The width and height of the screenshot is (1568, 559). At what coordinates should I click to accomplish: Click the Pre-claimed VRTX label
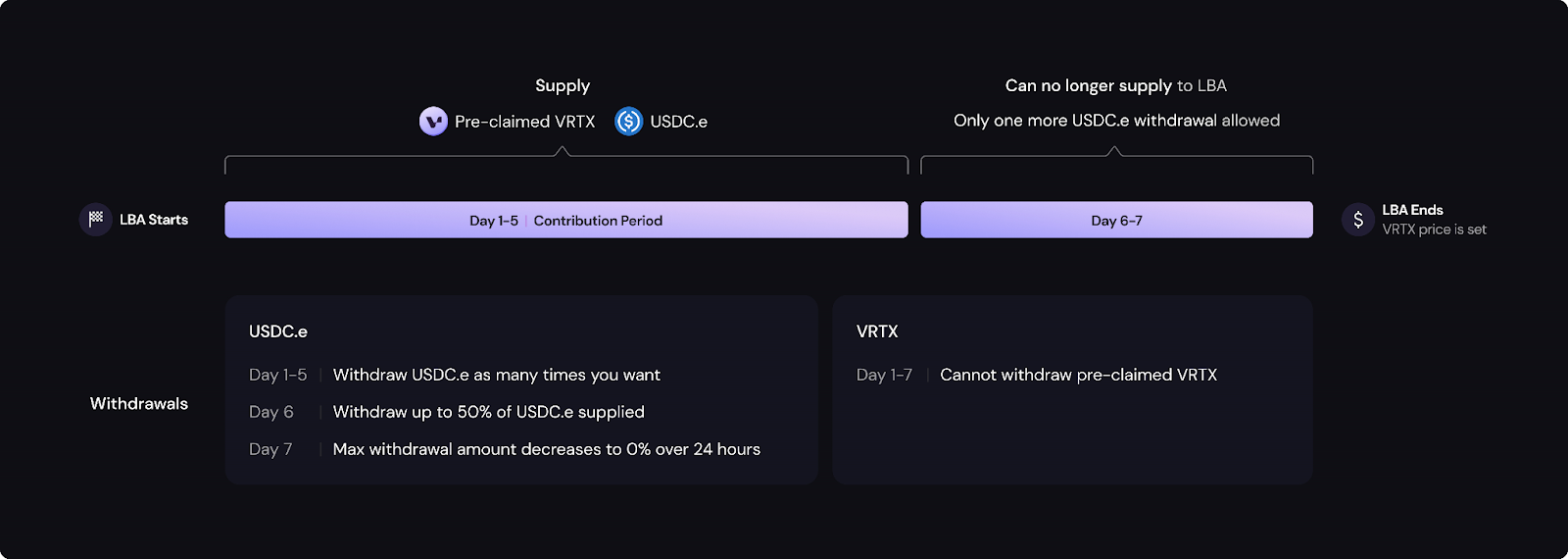[x=524, y=122]
